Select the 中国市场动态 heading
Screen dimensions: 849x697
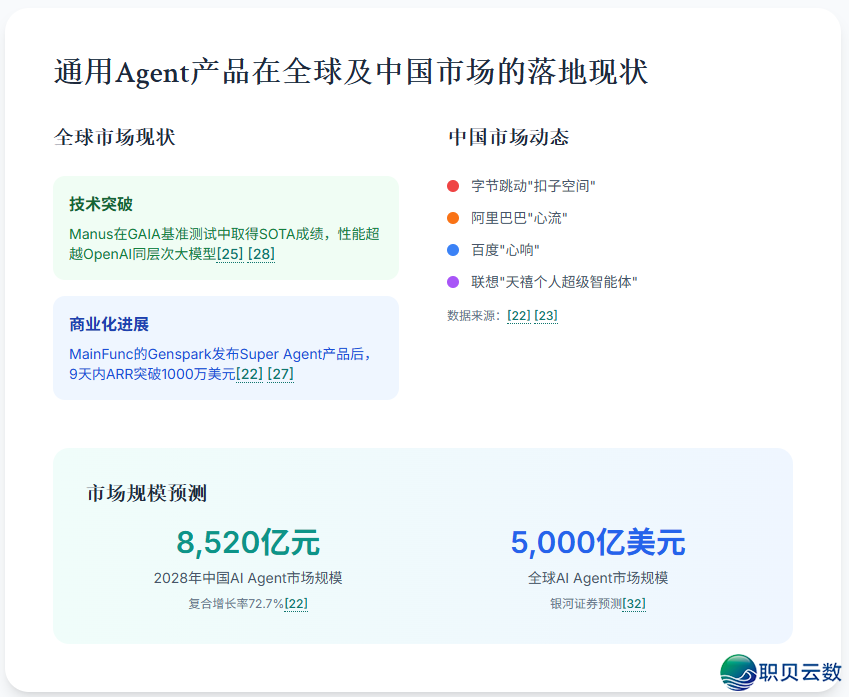coord(509,137)
